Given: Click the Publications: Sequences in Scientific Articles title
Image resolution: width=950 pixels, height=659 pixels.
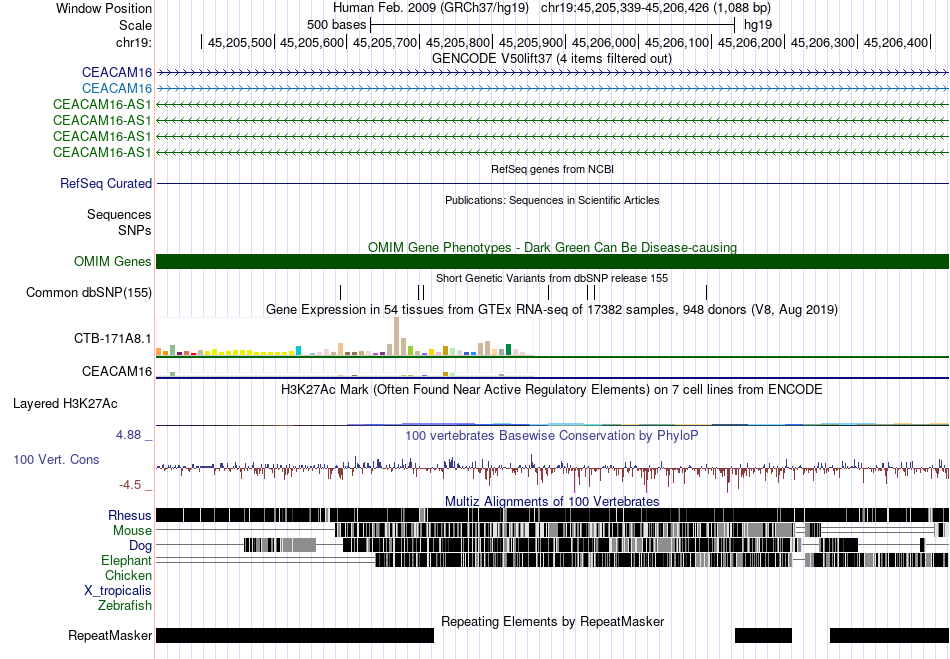Looking at the screenshot, I should tap(552, 200).
